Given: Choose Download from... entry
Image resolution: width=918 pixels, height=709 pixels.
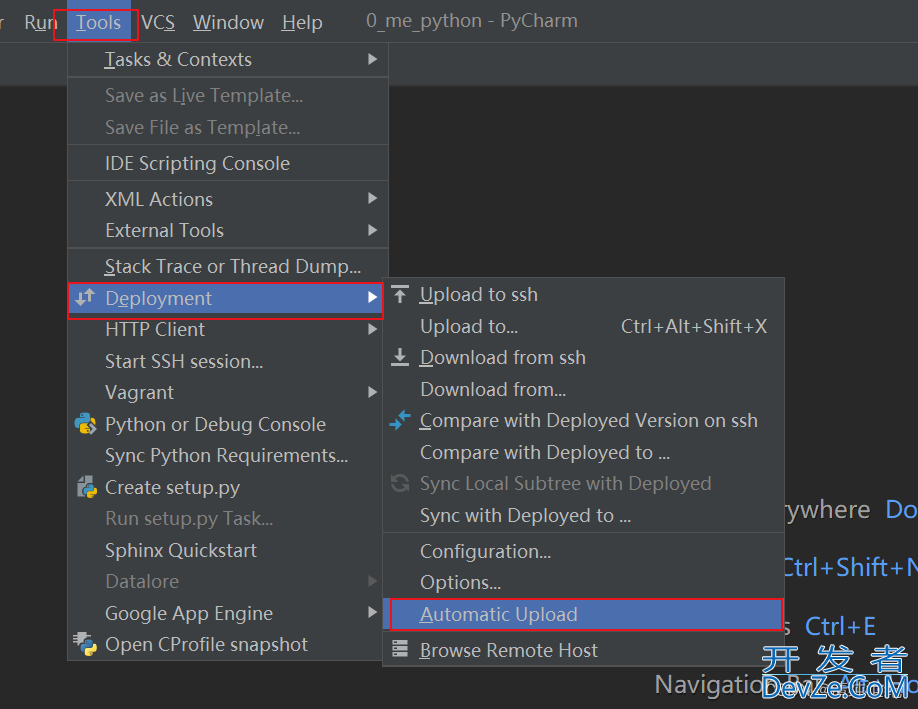Looking at the screenshot, I should [x=583, y=389].
